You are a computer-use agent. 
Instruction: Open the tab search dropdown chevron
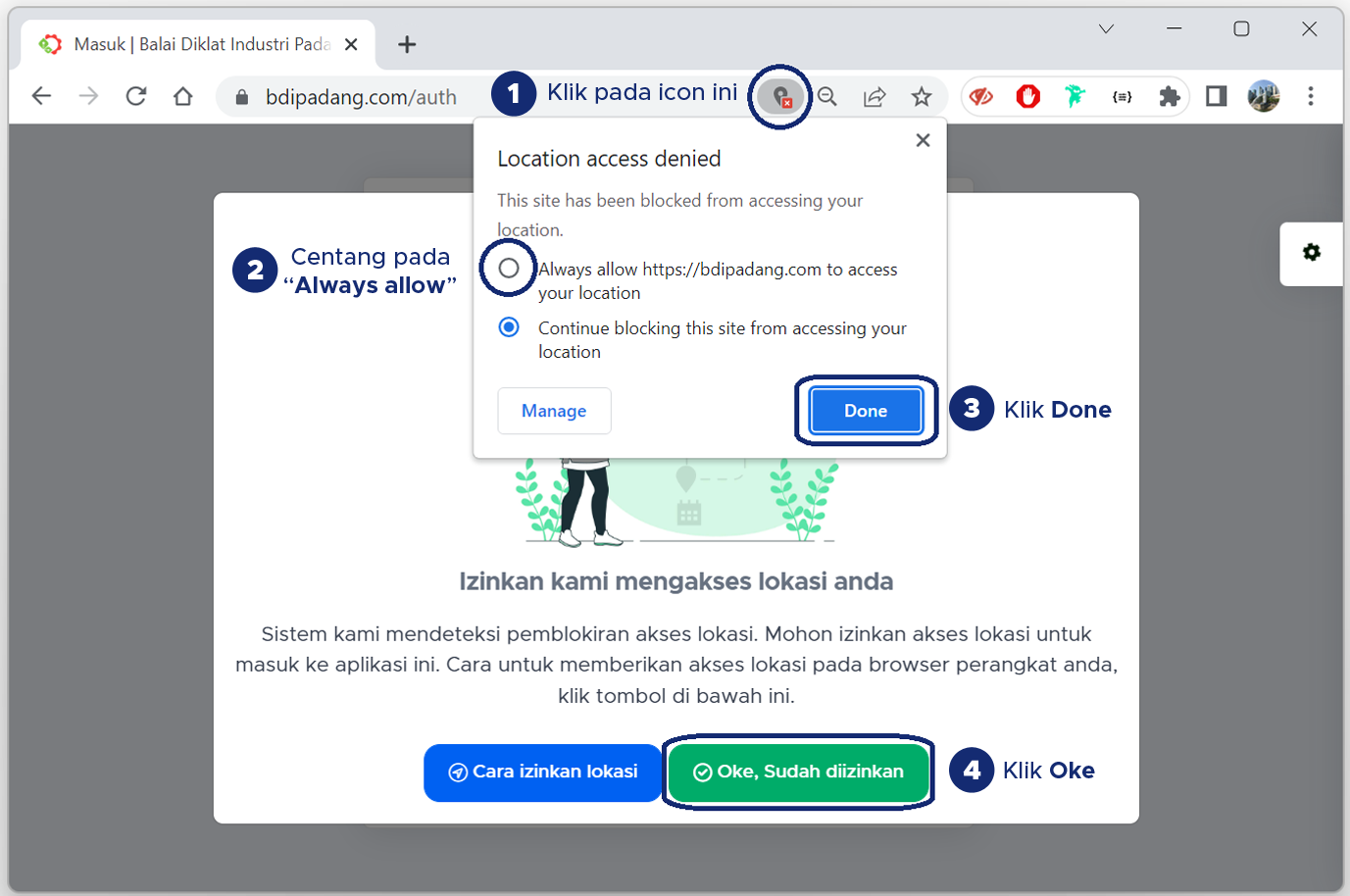tap(1106, 29)
